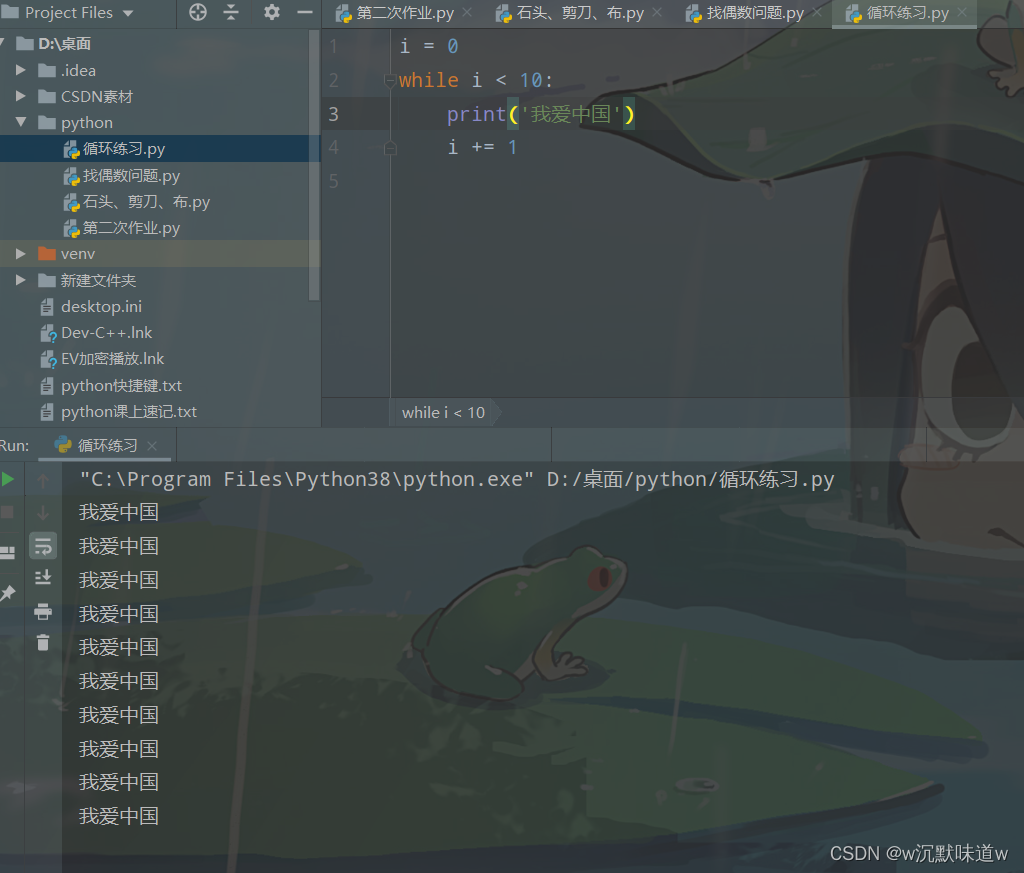Click the locate/scroll-from-source crosshair icon
Screen dimensions: 1024x873
coord(198,12)
